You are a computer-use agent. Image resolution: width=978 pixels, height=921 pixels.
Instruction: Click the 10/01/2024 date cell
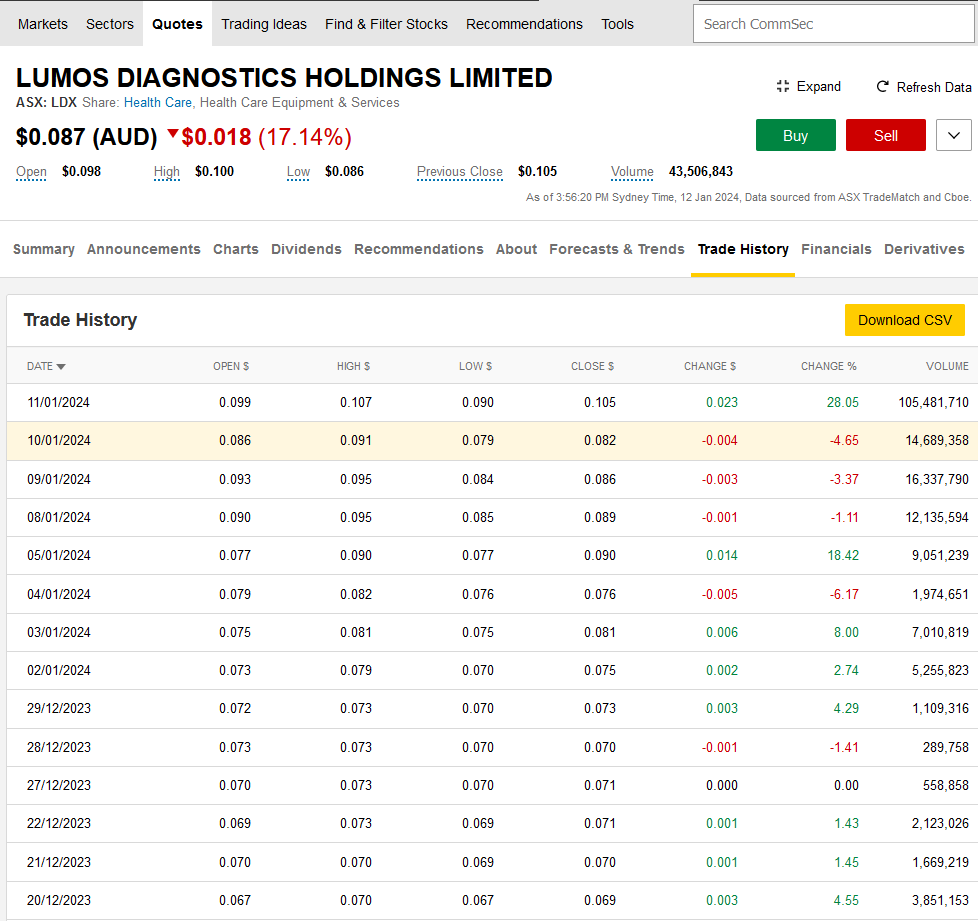pos(59,441)
